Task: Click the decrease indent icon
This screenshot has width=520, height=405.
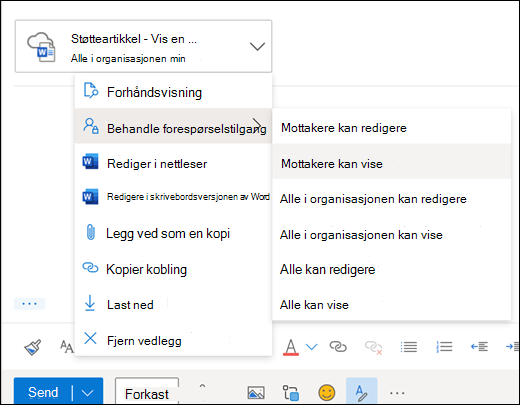Action: click(x=479, y=347)
